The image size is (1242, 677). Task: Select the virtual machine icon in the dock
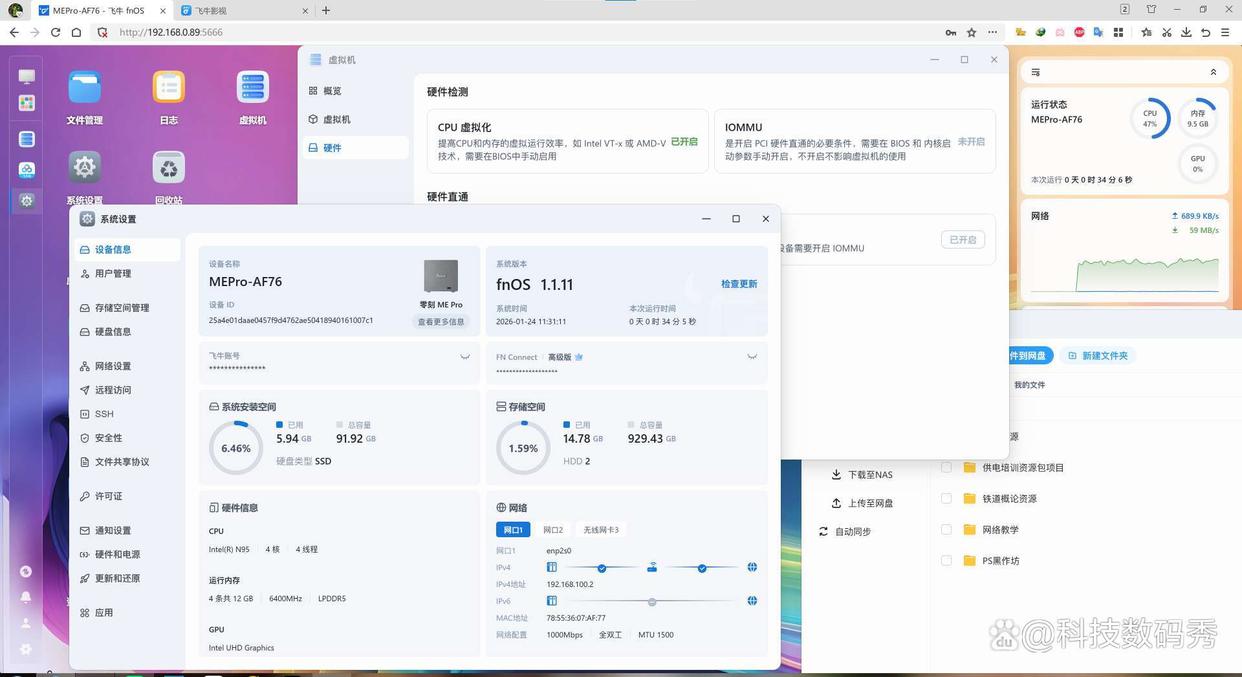[x=27, y=139]
